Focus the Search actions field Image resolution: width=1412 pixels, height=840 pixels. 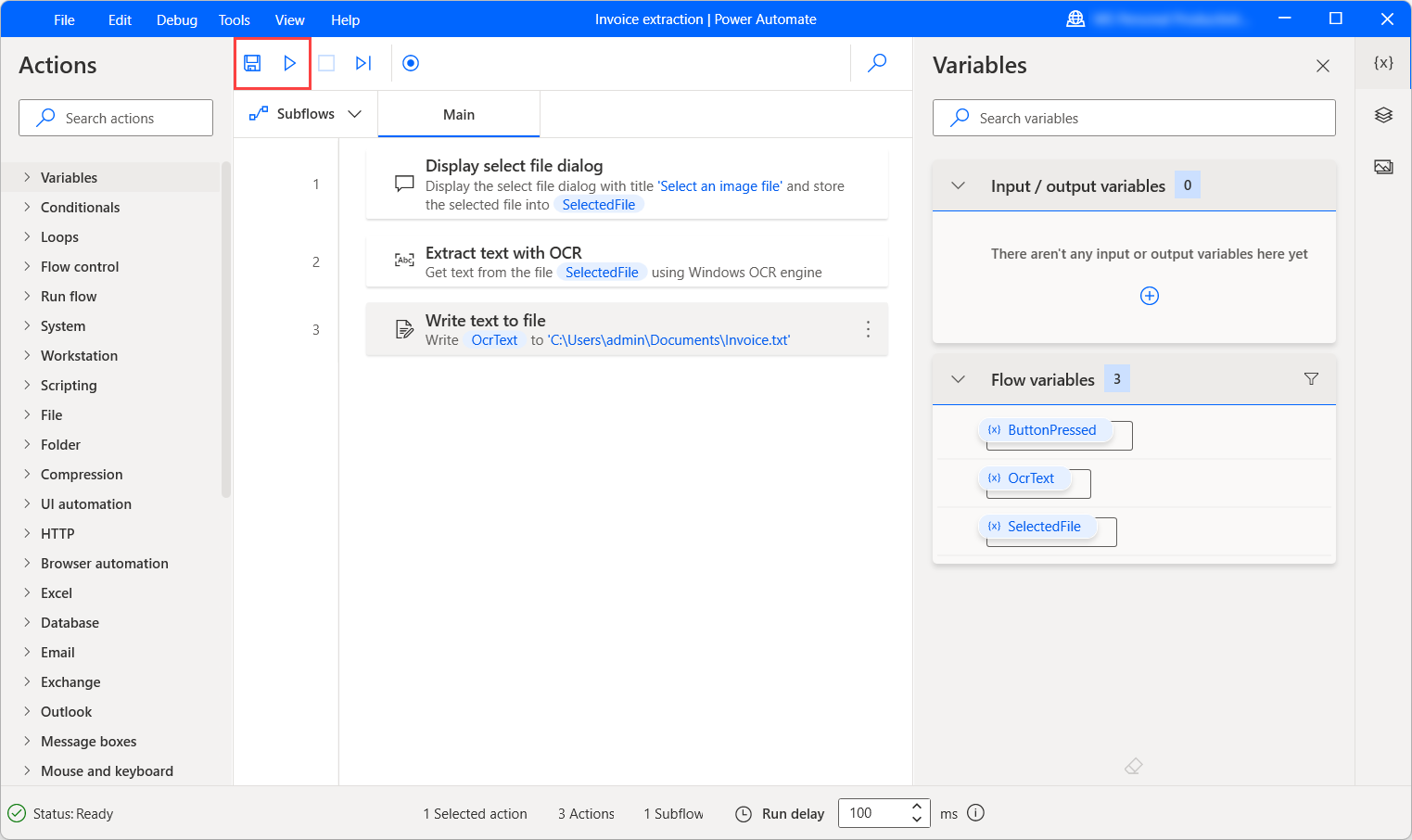point(116,118)
